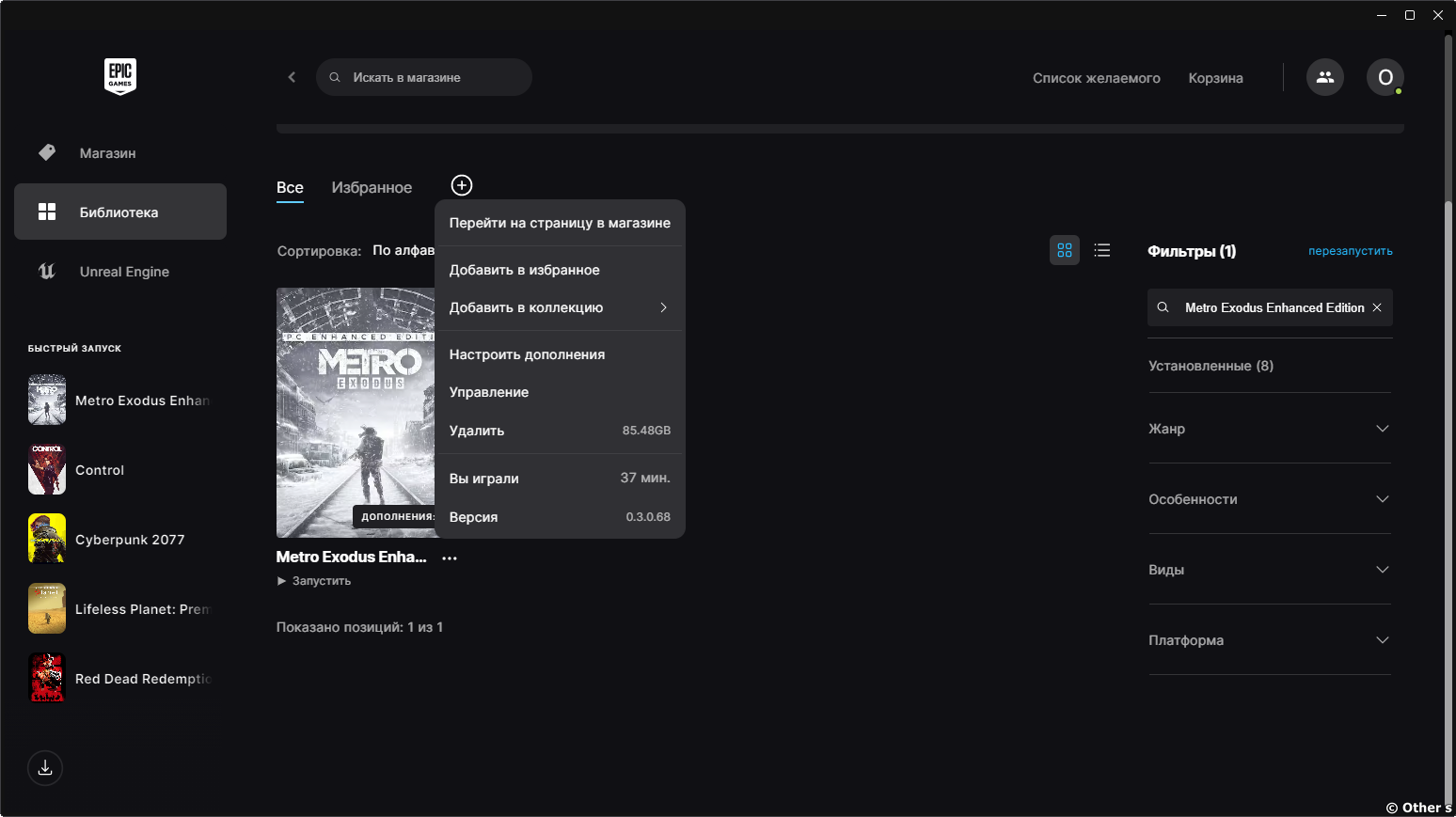Focus the Искать в магазине search field
Screen dimensions: 1456x817
[x=424, y=77]
